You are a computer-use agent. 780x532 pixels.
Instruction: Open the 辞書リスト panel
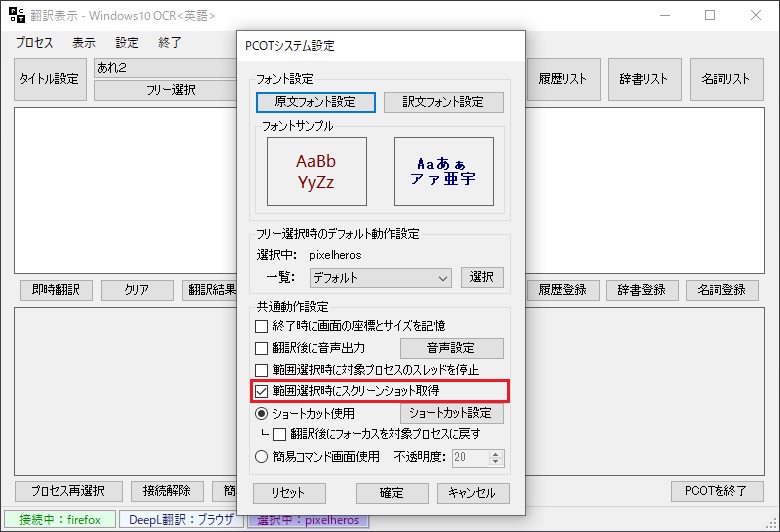pyautogui.click(x=644, y=79)
